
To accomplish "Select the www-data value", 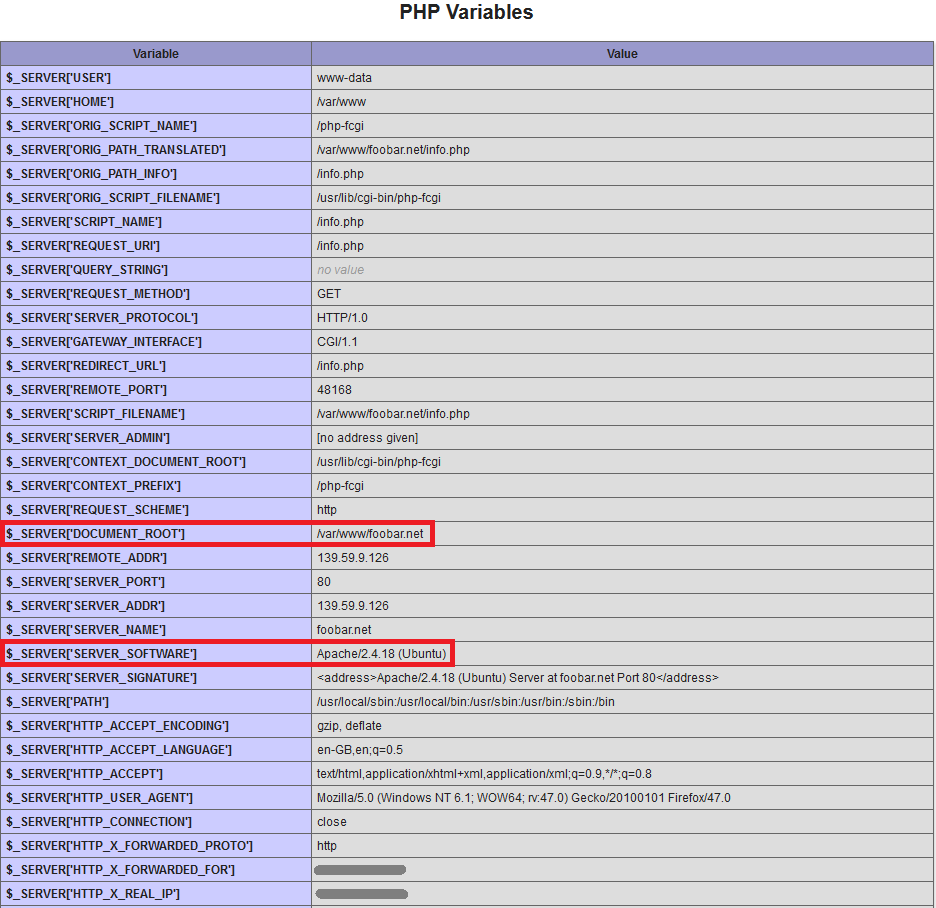I will point(344,78).
